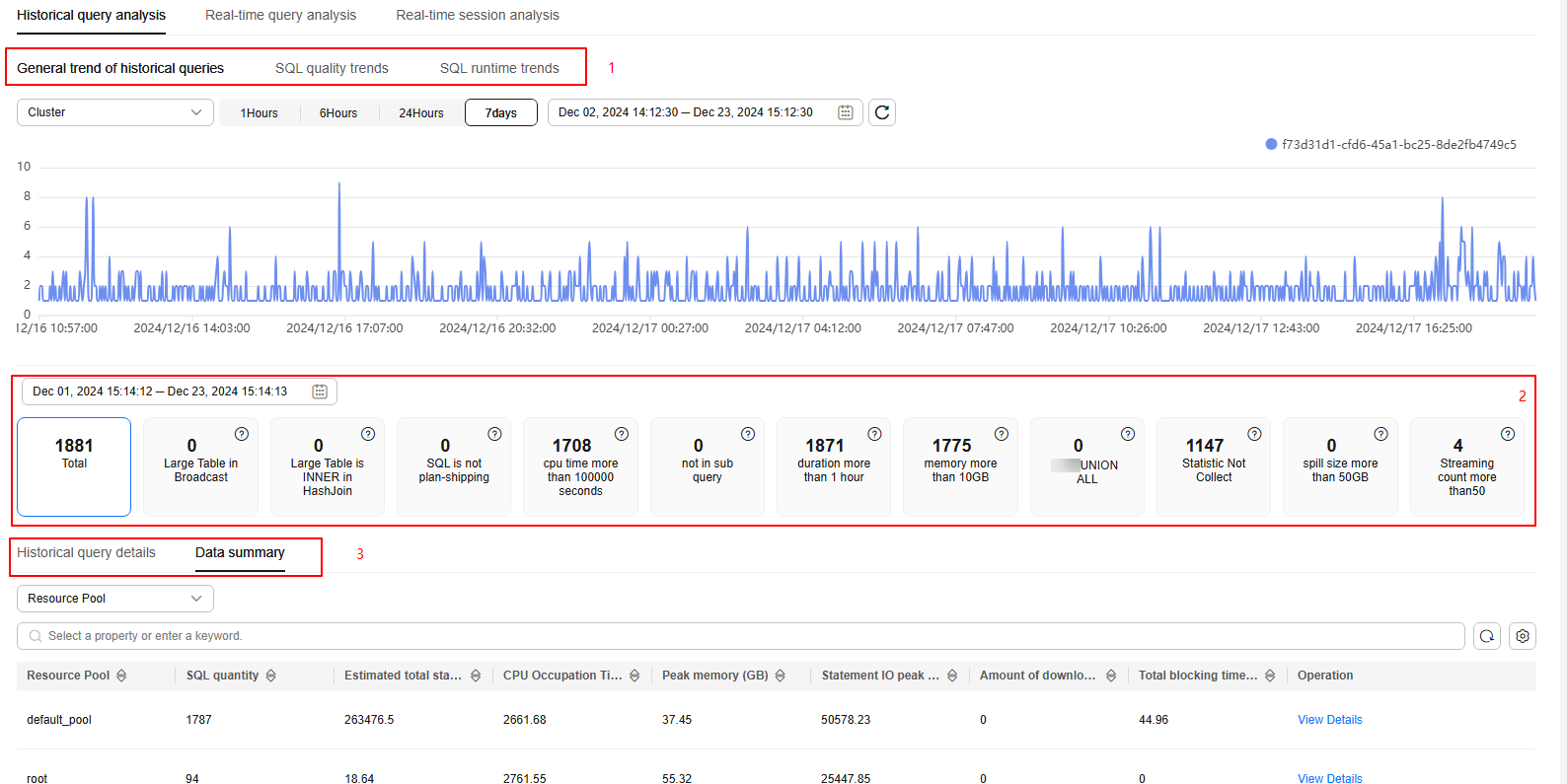Select the 7days time range
This screenshot has width=1567, height=784.
click(x=501, y=112)
